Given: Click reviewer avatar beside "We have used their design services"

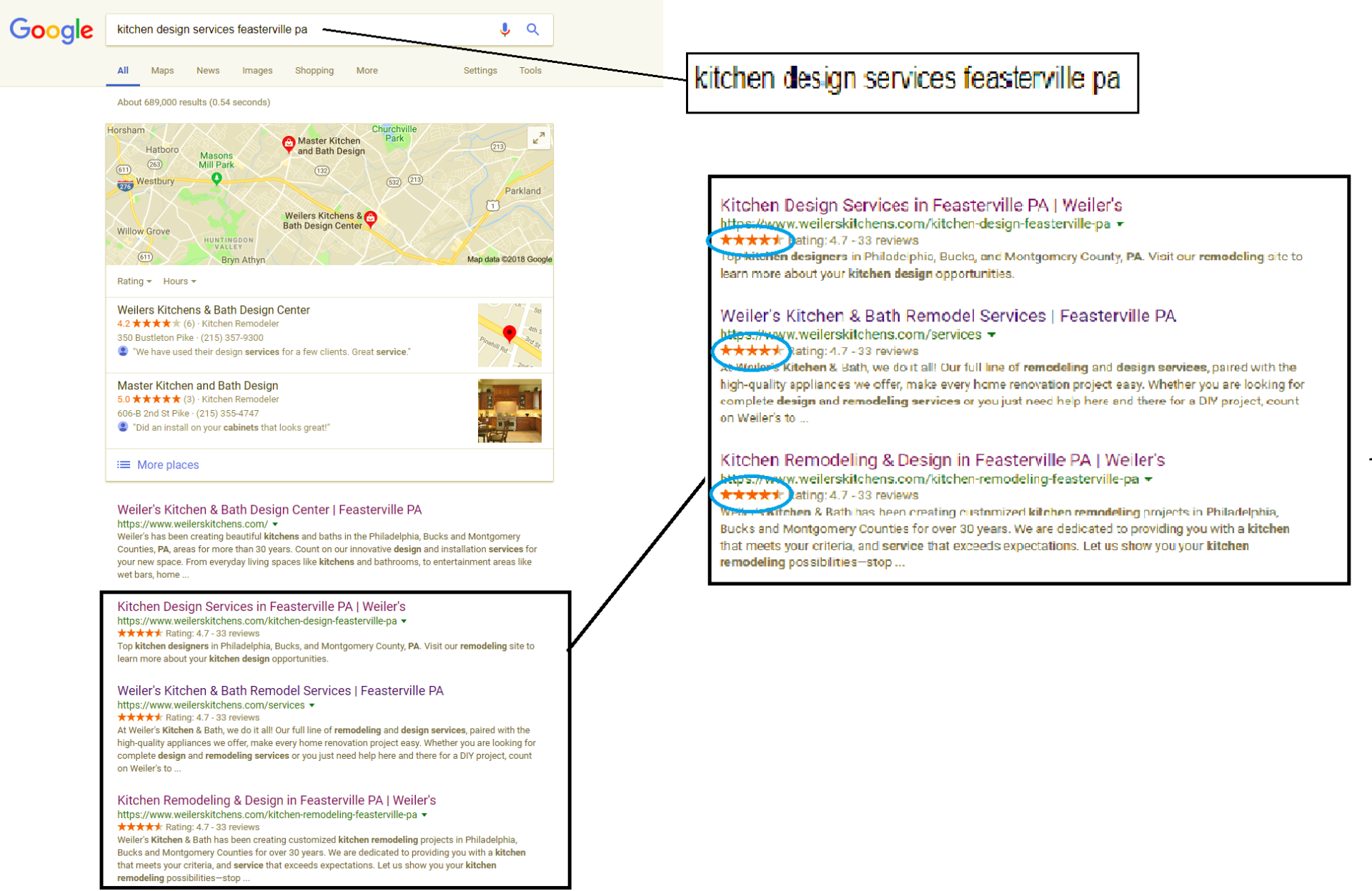Looking at the screenshot, I should click(123, 352).
